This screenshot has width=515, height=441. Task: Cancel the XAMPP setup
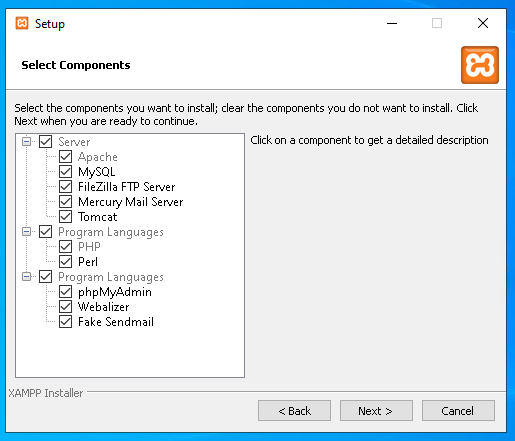[458, 411]
